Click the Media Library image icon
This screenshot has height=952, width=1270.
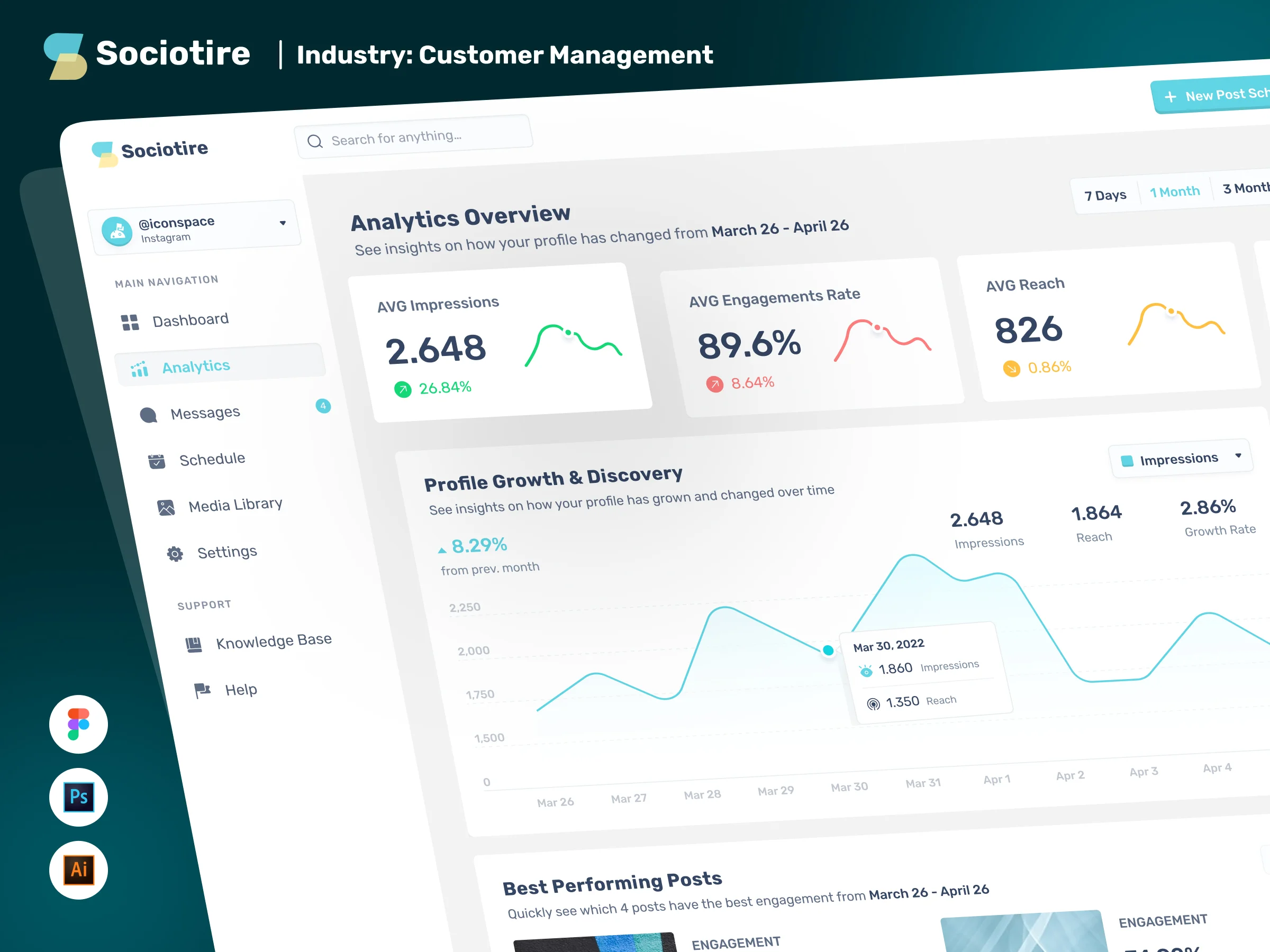(x=166, y=507)
